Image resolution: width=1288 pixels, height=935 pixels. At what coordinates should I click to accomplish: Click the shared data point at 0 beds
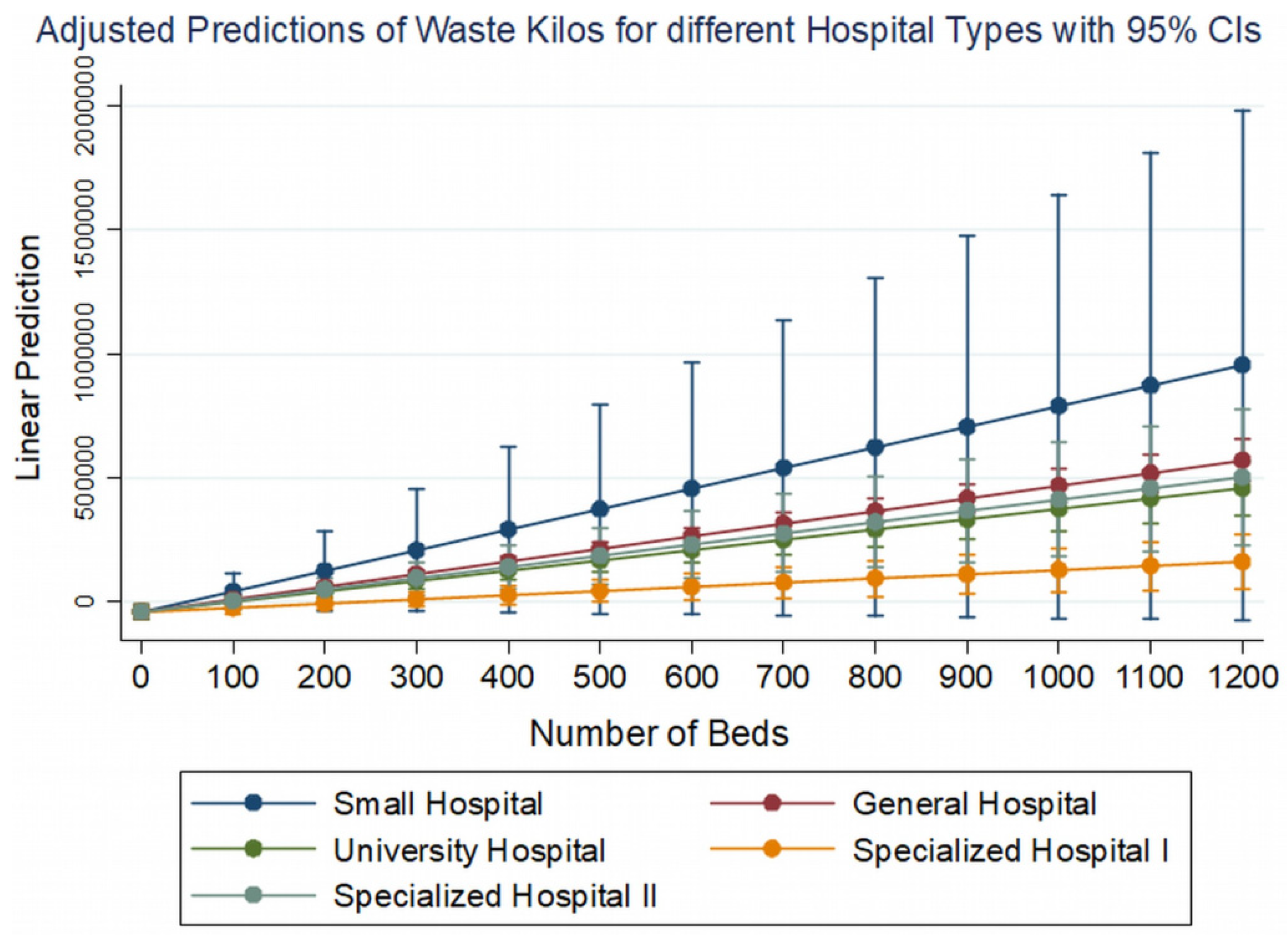(141, 611)
